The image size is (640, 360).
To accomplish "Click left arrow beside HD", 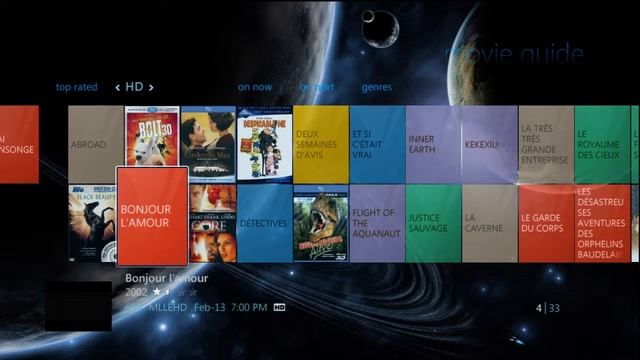I will 118,87.
